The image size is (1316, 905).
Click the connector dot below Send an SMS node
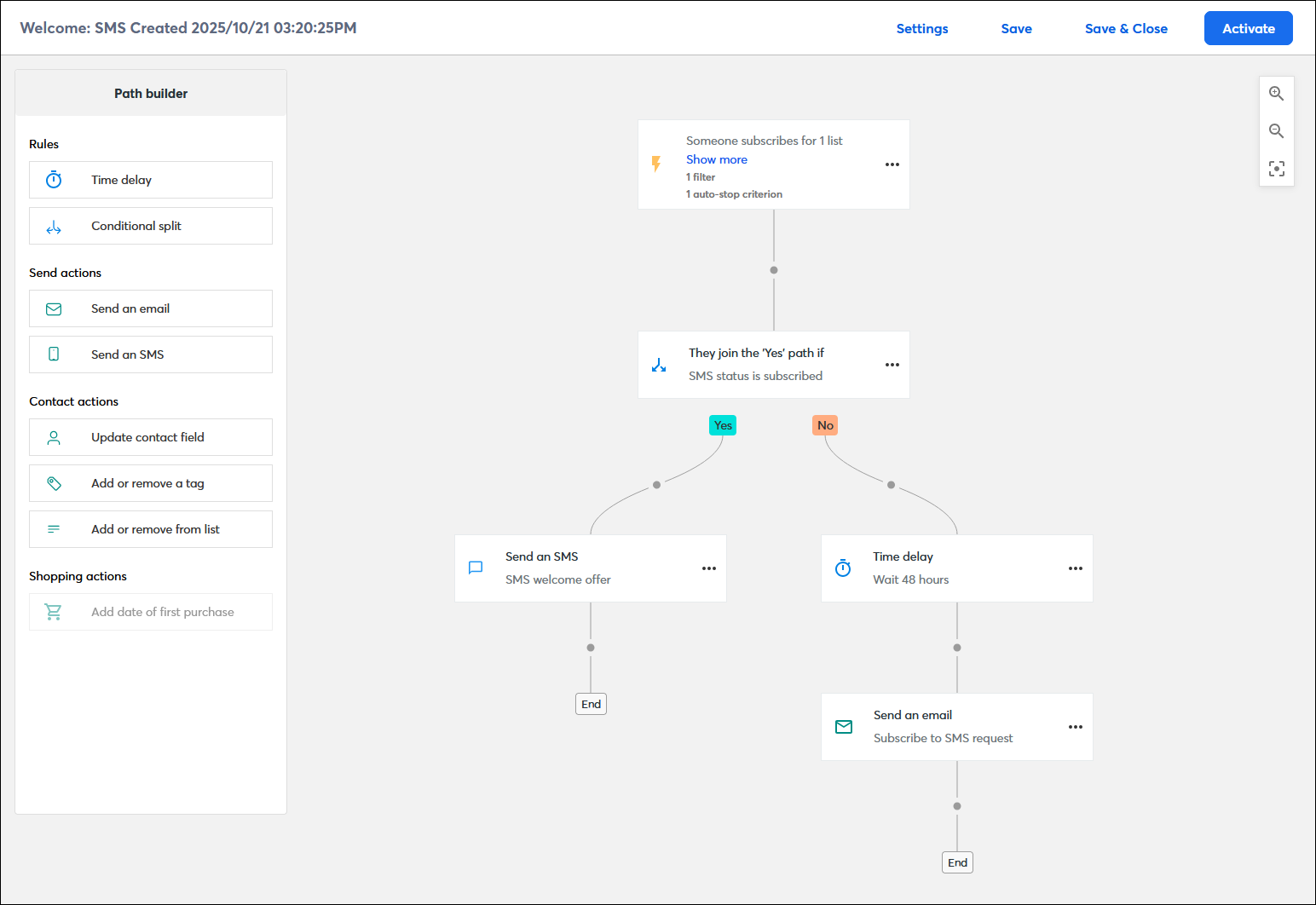591,648
